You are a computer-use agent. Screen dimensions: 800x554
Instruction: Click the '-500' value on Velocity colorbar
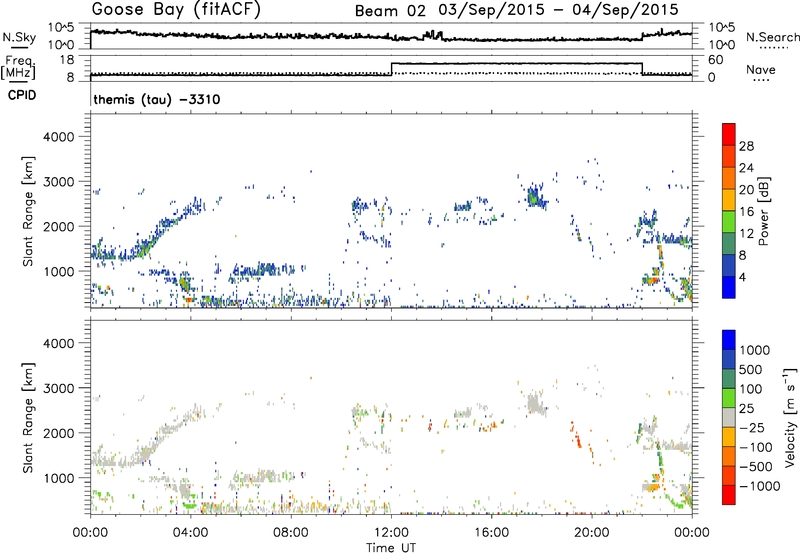pos(756,466)
